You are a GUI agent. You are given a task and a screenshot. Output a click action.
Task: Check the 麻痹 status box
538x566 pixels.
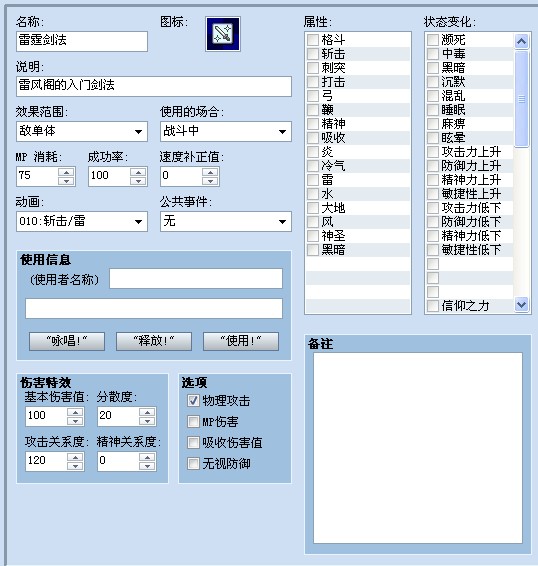[x=433, y=124]
